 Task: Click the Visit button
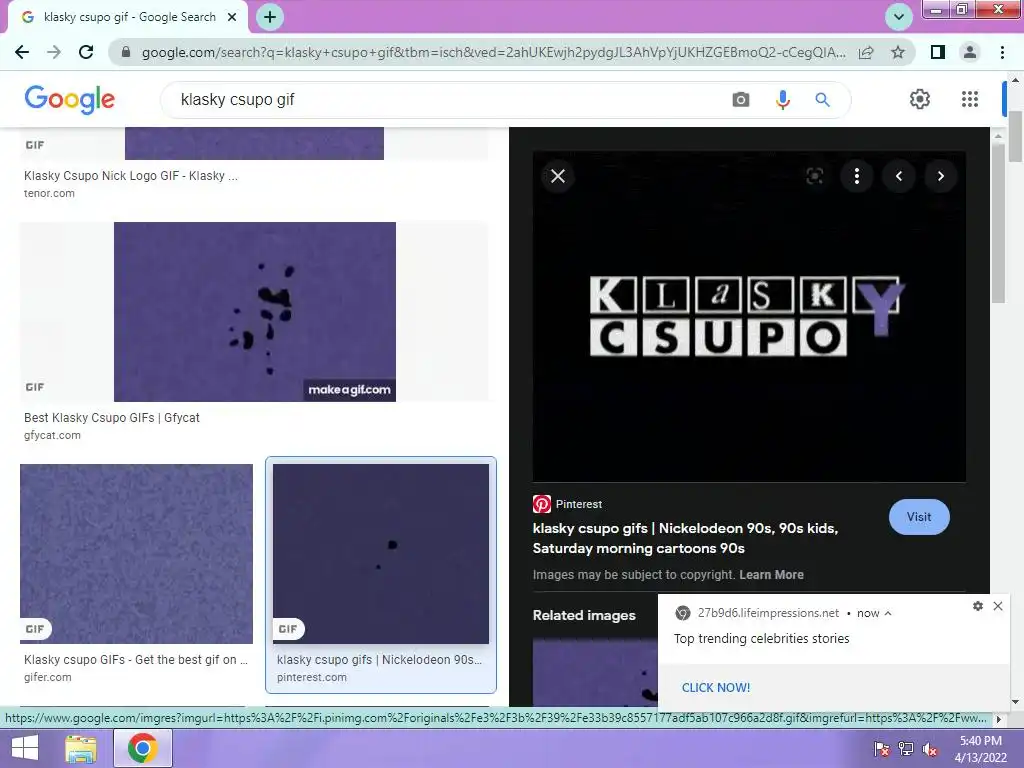click(919, 517)
